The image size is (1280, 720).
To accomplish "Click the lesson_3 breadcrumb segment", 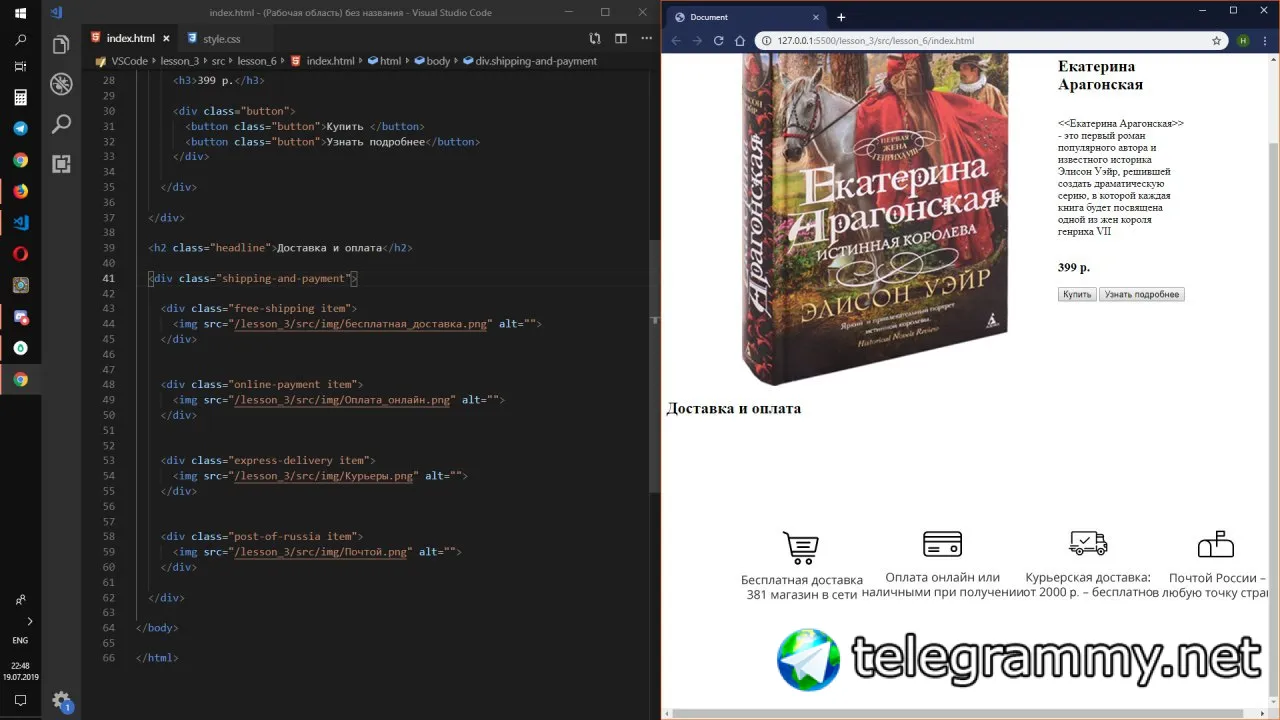I will (x=180, y=61).
